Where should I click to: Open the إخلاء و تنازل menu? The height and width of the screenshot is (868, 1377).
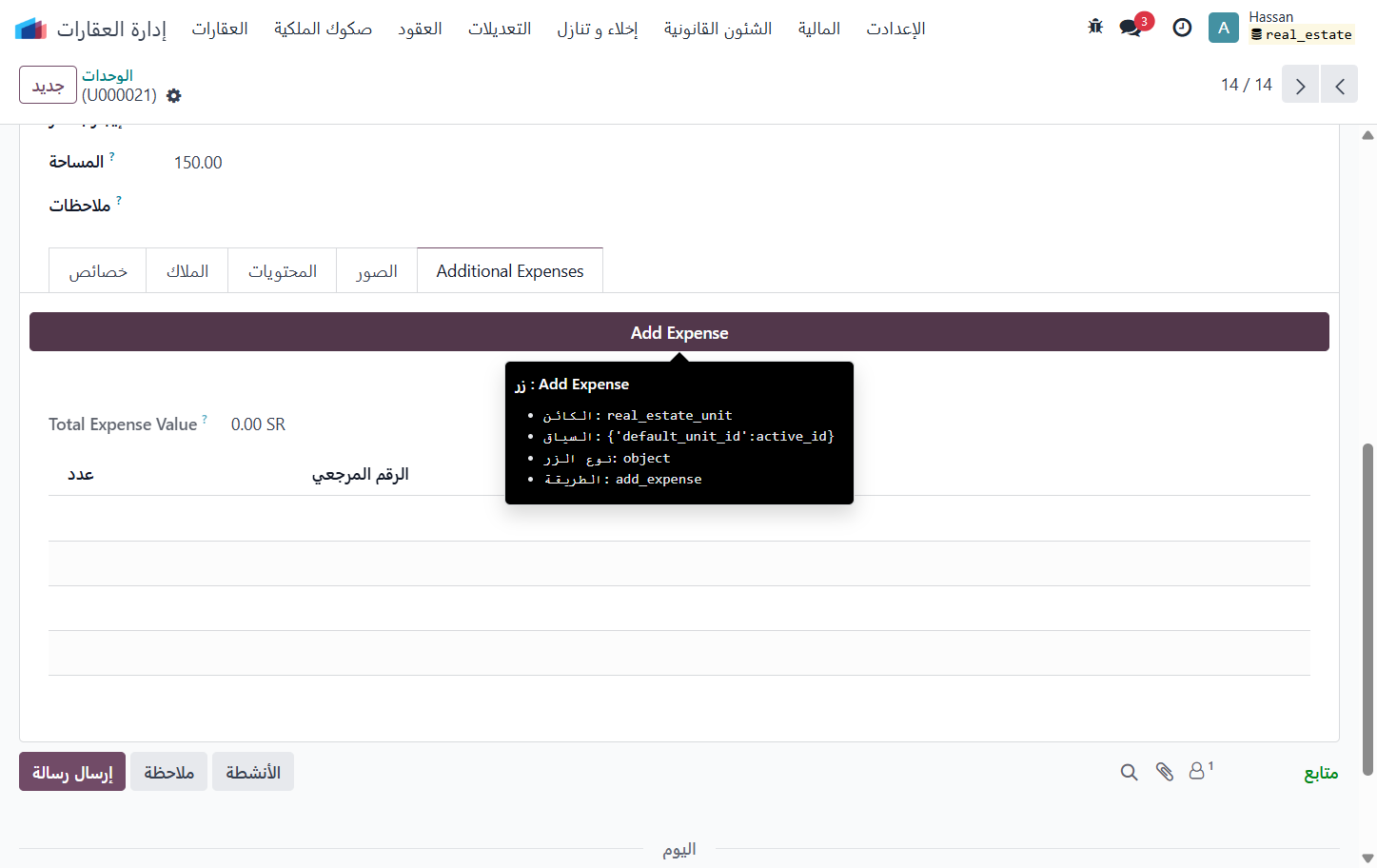pyautogui.click(x=598, y=29)
